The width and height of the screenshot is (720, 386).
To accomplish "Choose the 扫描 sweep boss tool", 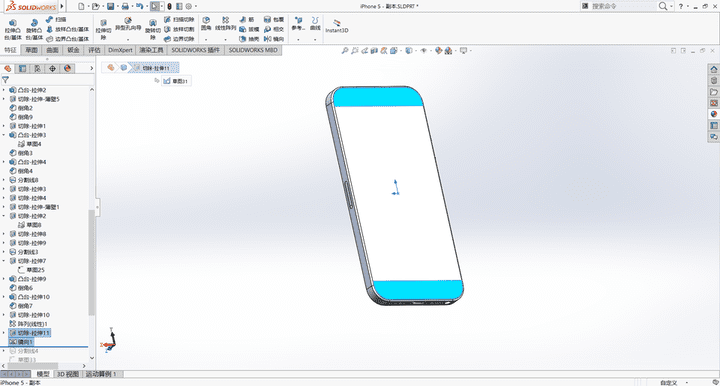I will (56, 20).
